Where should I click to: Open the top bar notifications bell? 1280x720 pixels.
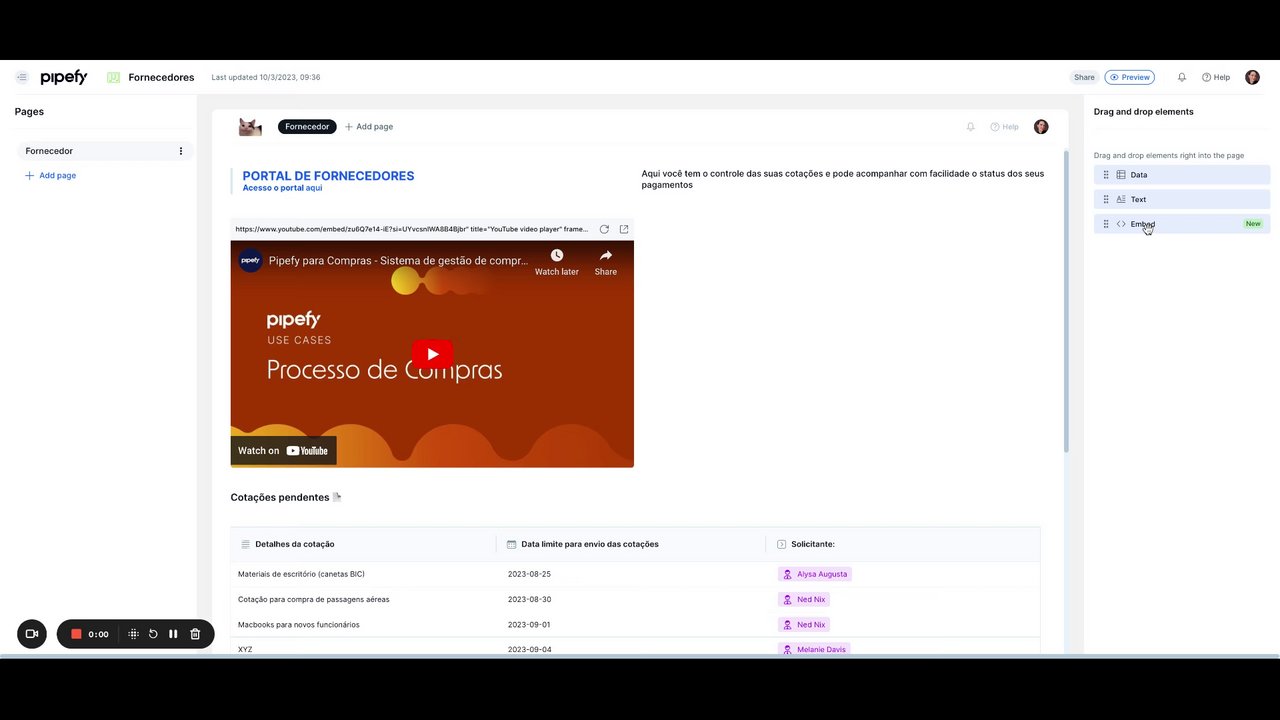[x=1182, y=77]
